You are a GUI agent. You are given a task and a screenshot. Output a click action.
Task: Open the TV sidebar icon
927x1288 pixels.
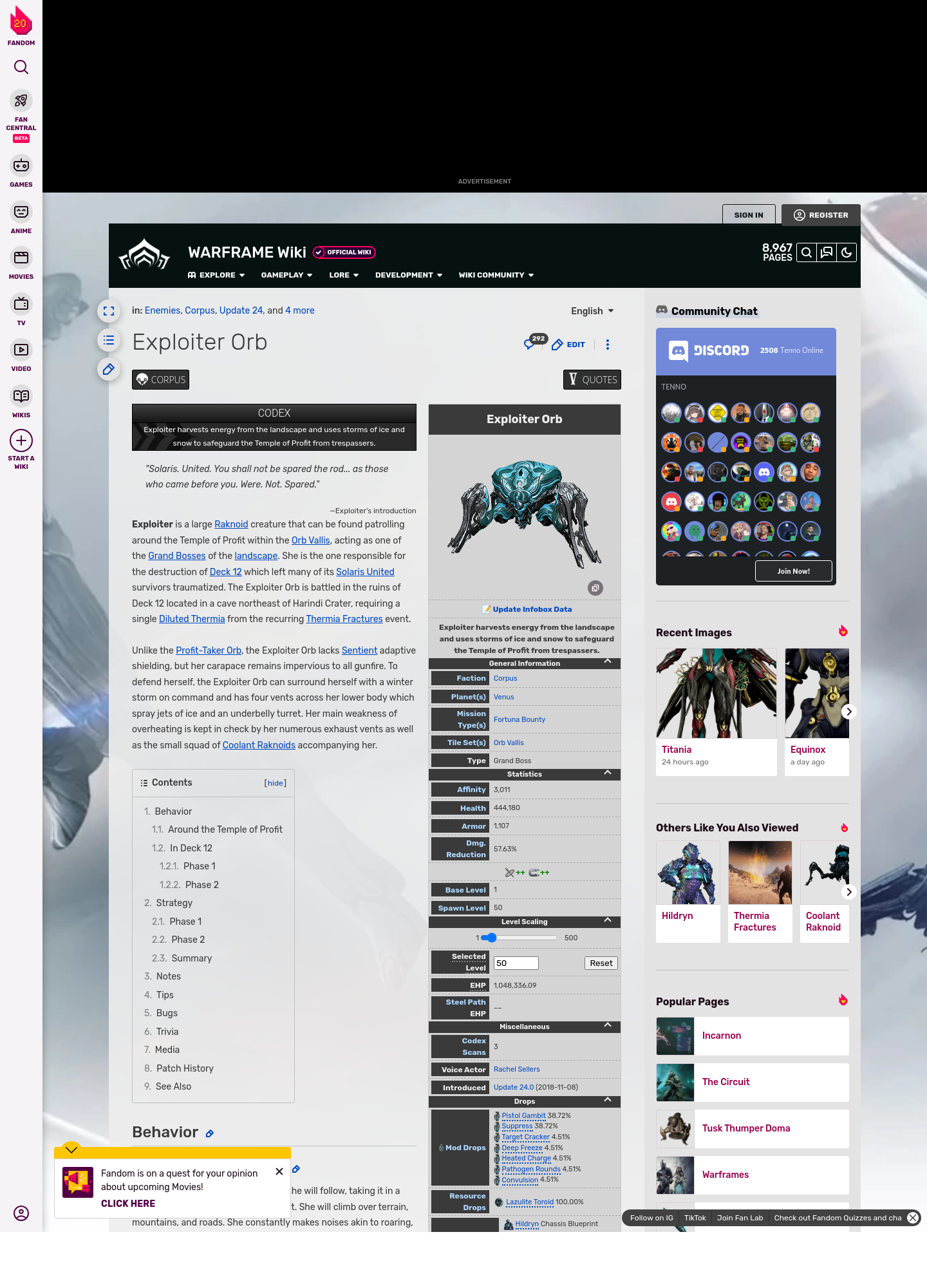pos(21,303)
